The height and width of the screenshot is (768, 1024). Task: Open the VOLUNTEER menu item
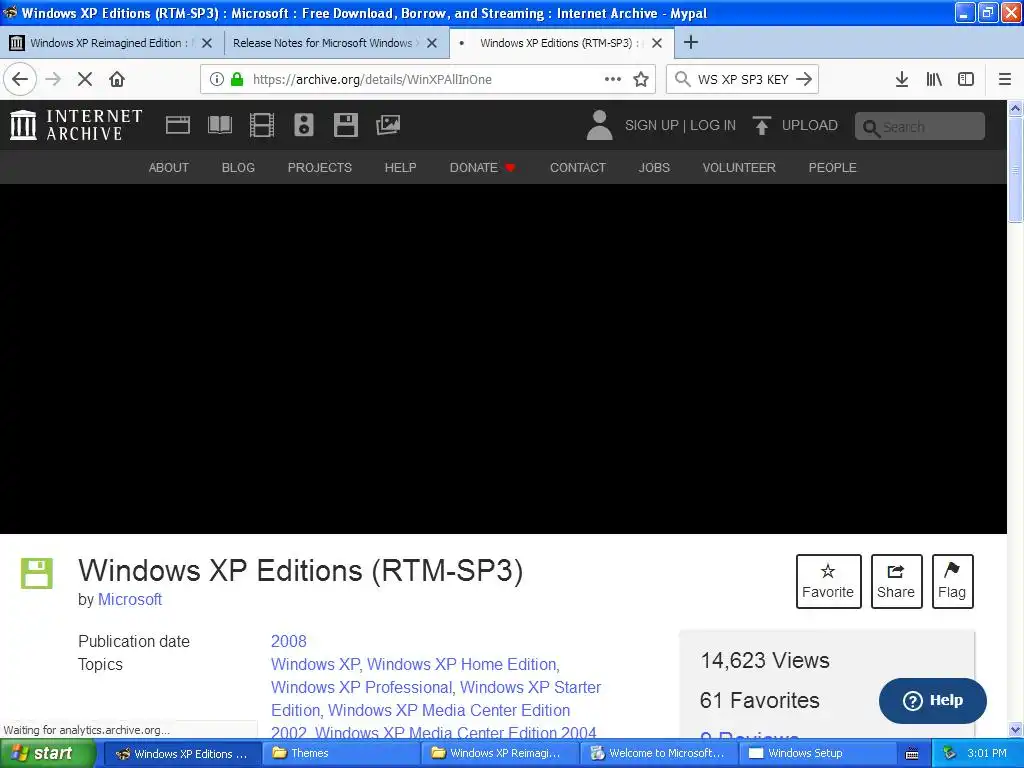(739, 167)
